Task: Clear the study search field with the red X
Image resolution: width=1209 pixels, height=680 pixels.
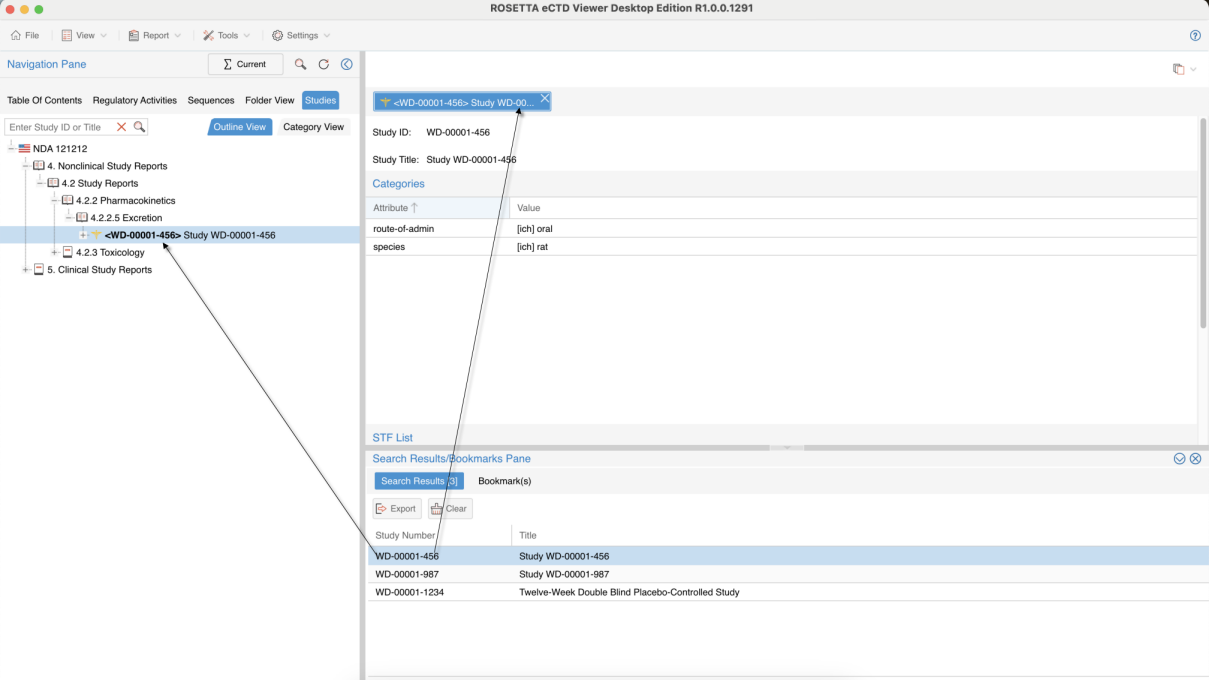Action: tap(122, 127)
